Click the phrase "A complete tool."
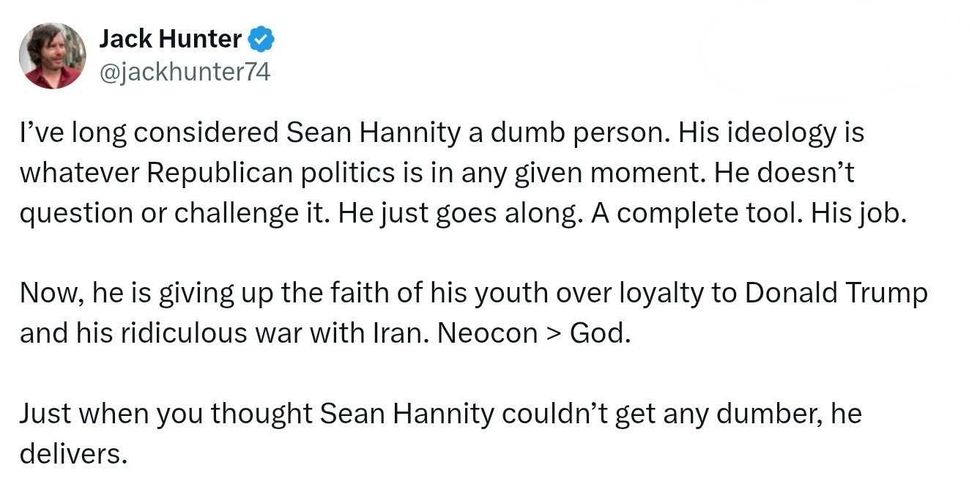This screenshot has width=980, height=484. 714,216
